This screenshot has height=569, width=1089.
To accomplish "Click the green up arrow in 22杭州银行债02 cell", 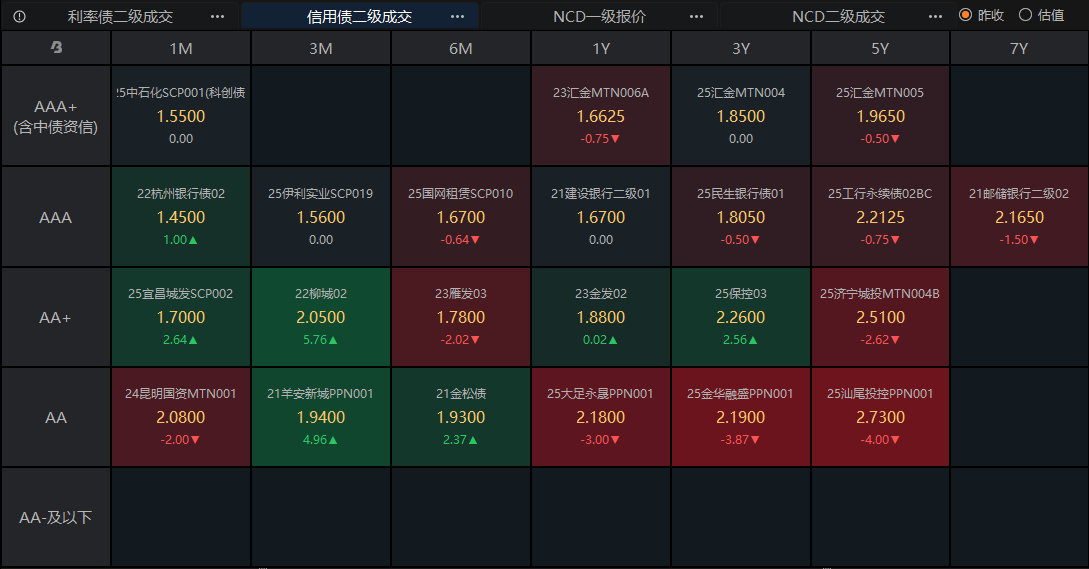I will point(194,240).
